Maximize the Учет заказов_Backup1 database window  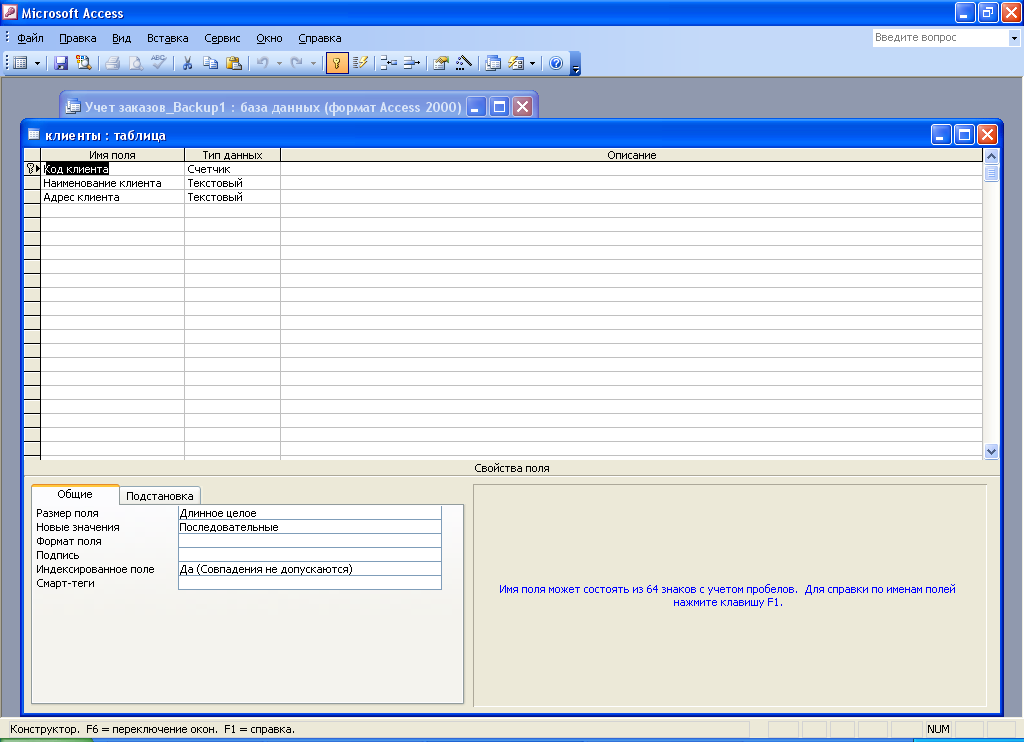pyautogui.click(x=500, y=106)
